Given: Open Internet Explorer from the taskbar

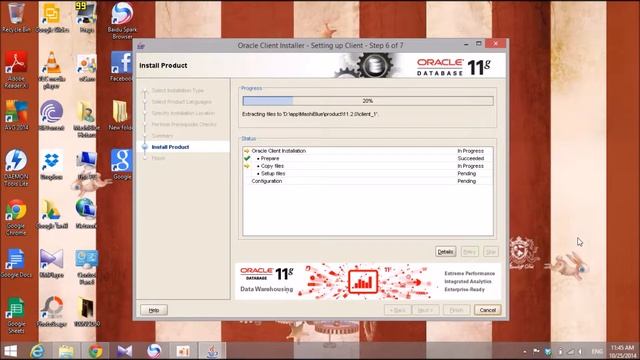Looking at the screenshot, I should pos(38,351).
